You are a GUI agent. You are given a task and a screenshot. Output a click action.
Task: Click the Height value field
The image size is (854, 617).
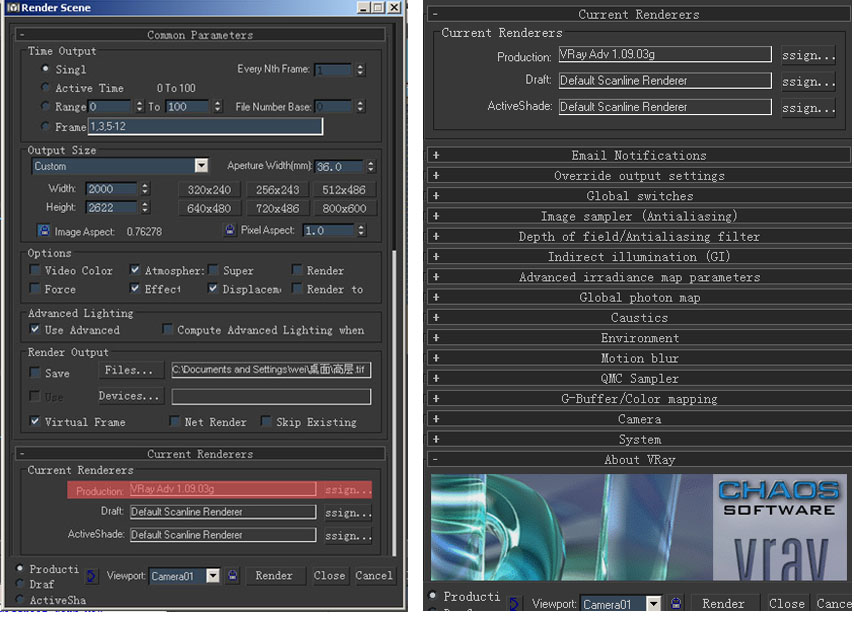111,207
